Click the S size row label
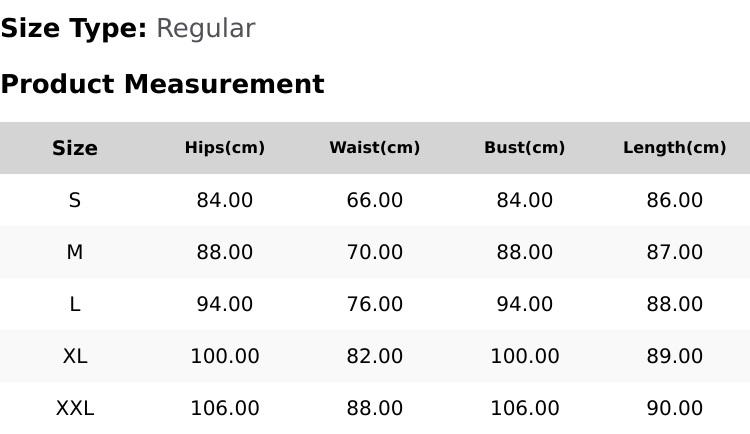 pyautogui.click(x=75, y=200)
